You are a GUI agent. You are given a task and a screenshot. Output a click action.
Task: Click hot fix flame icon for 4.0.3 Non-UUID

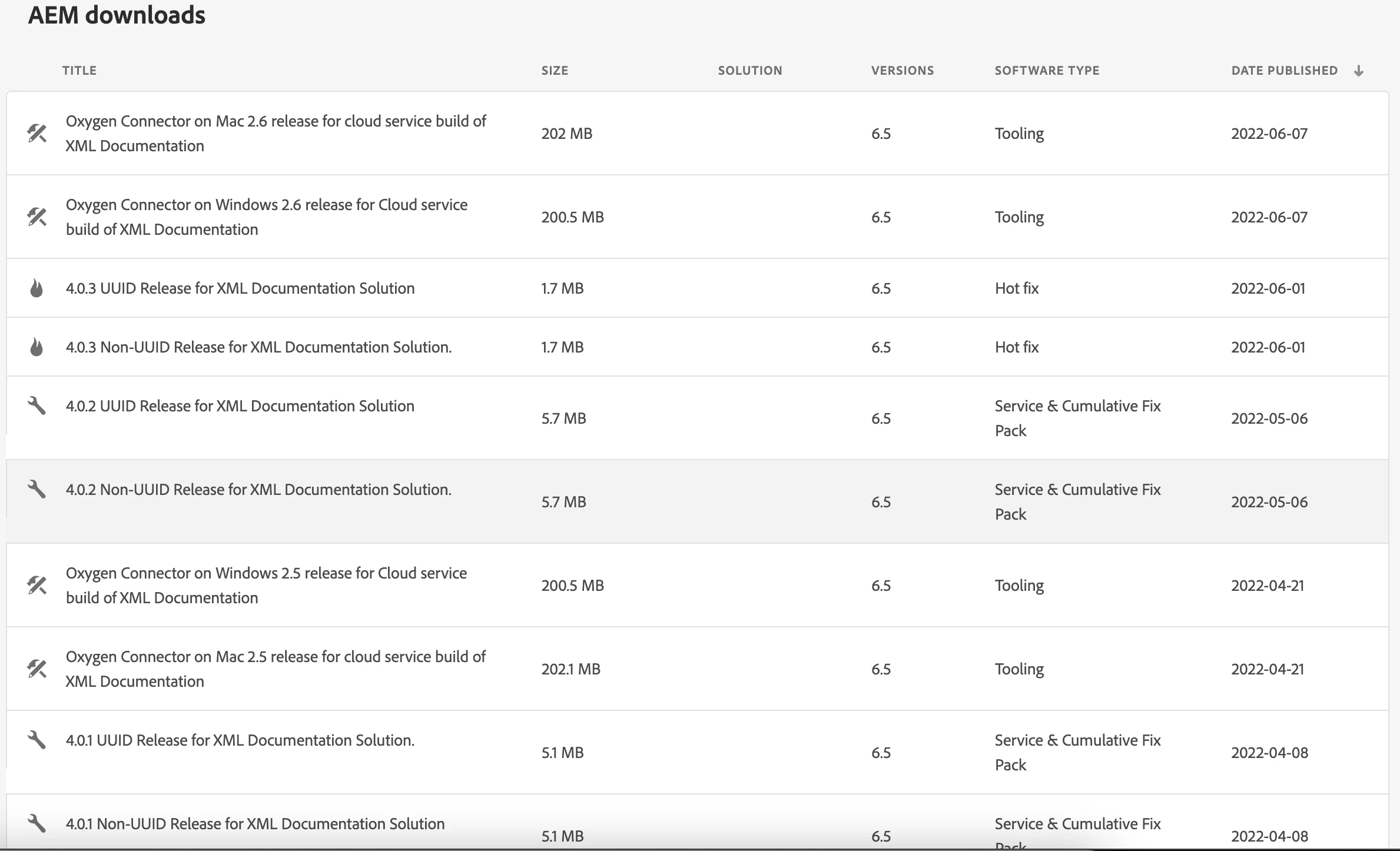tap(37, 347)
